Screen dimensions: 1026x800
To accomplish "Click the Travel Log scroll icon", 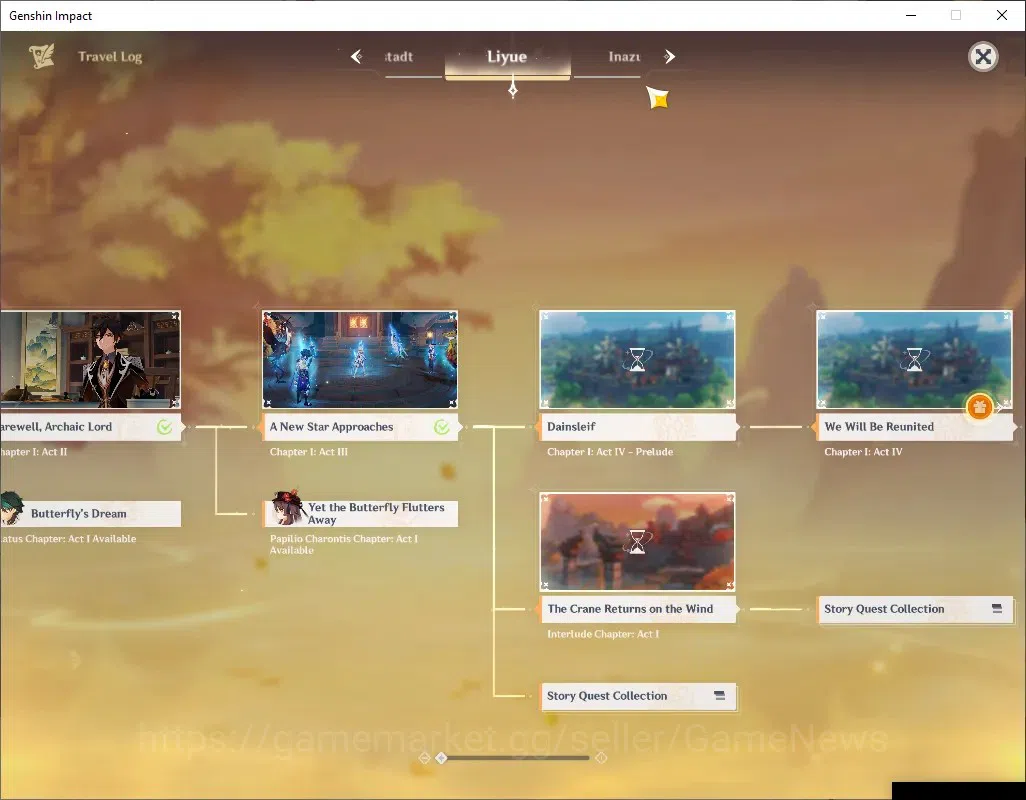I will 42,56.
